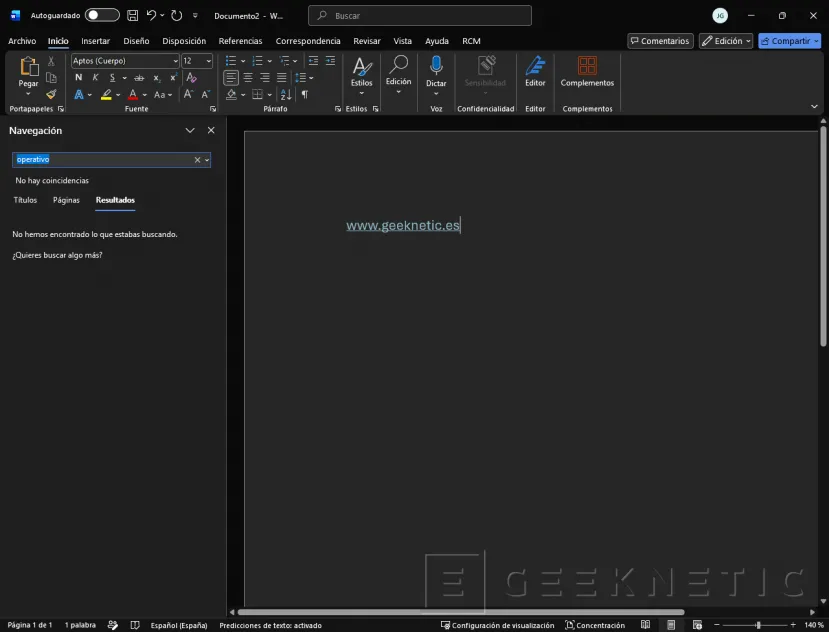Toggle Autoguardado switch

click(103, 15)
